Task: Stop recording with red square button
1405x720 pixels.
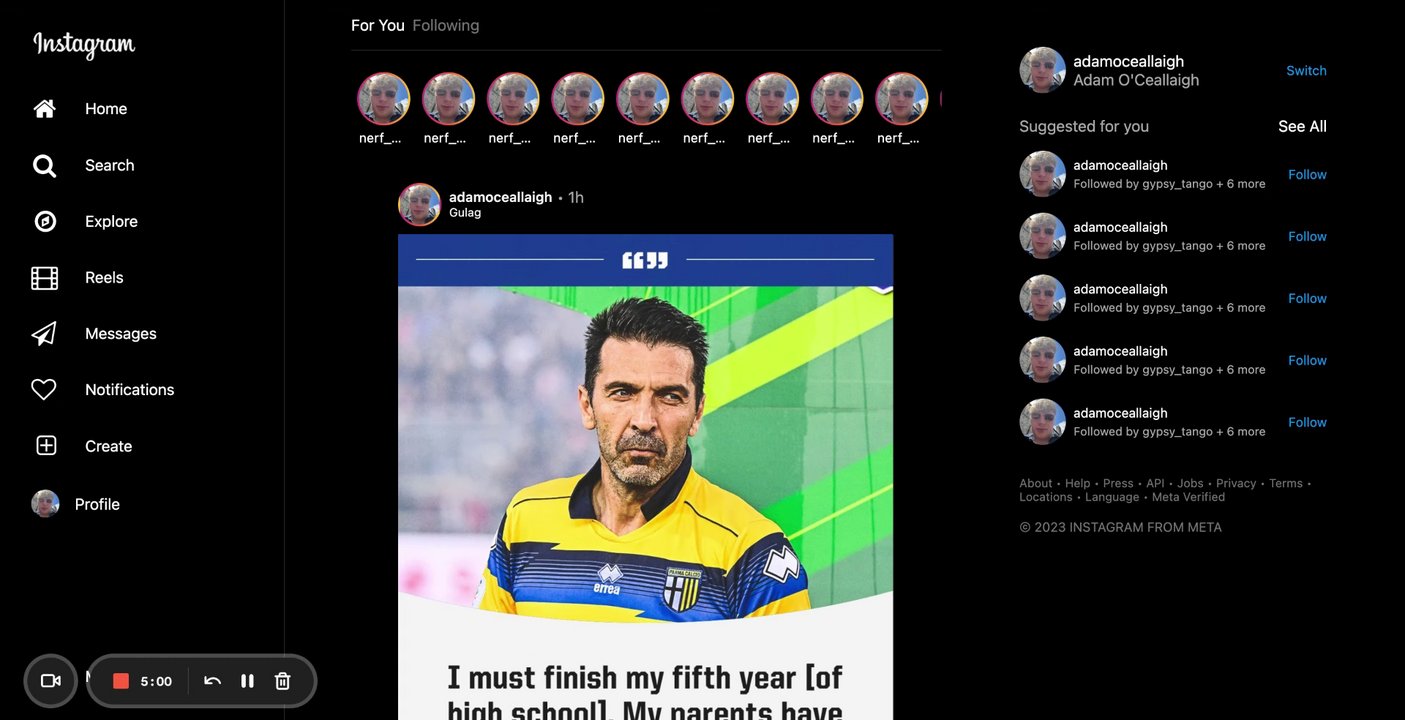Action: 121,681
